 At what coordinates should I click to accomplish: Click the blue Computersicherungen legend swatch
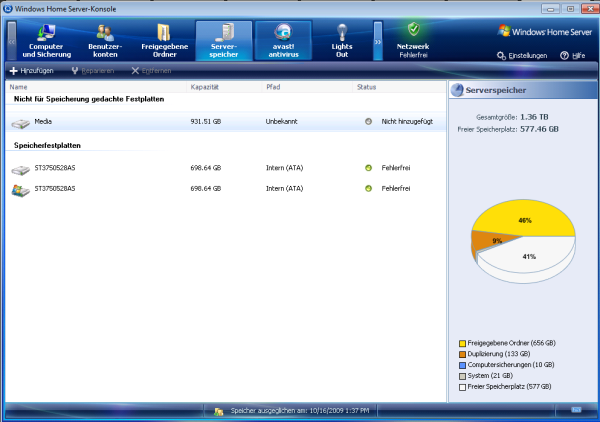pyautogui.click(x=462, y=365)
